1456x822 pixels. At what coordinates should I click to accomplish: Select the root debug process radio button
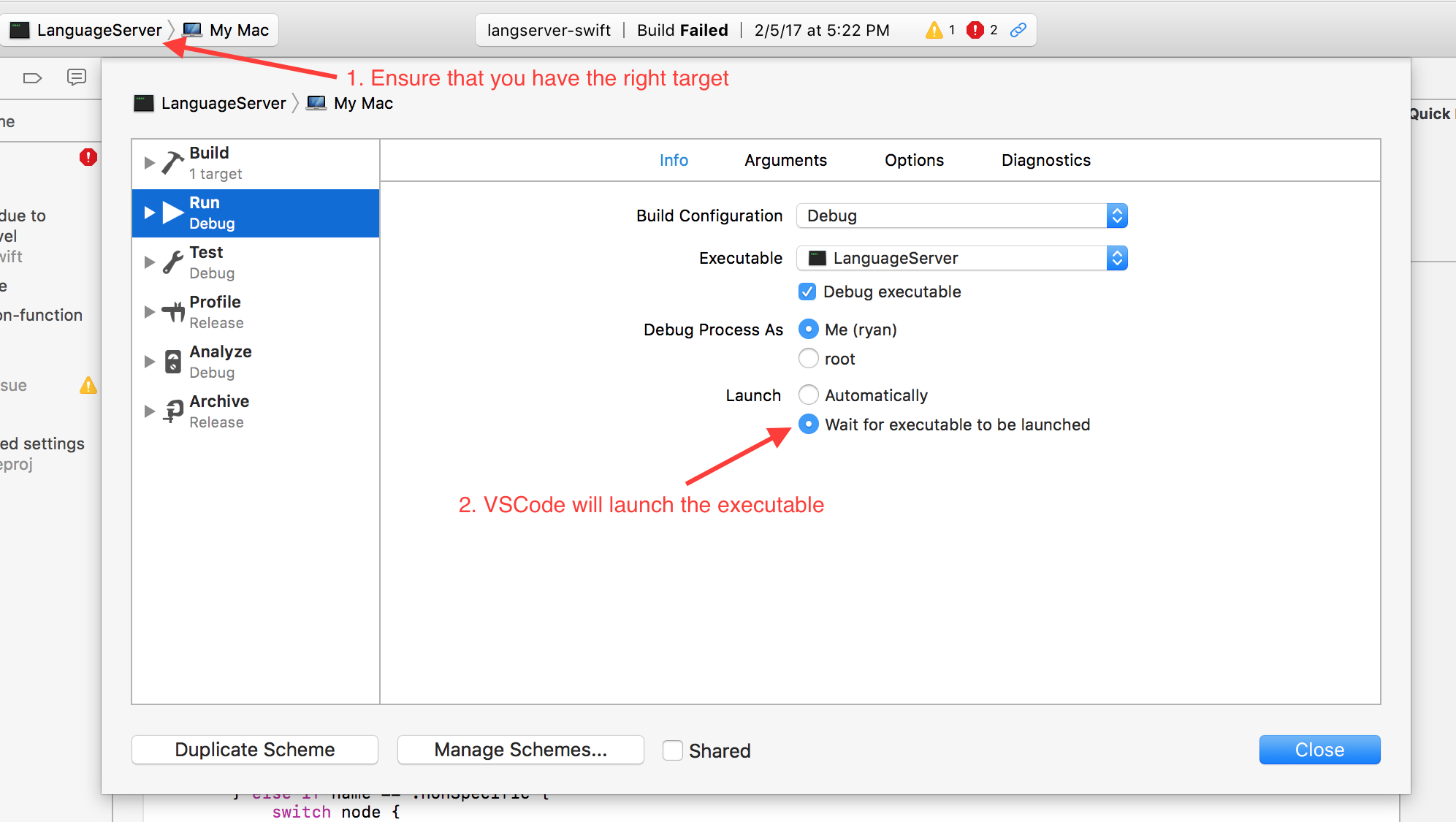[x=808, y=358]
